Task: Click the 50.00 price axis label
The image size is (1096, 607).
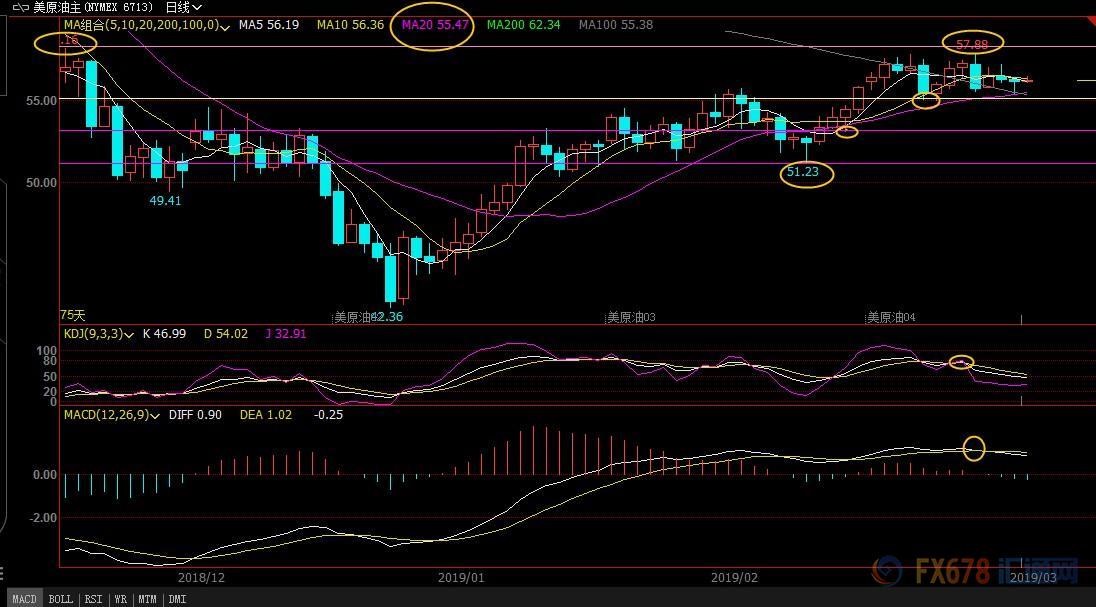Action: 41,183
